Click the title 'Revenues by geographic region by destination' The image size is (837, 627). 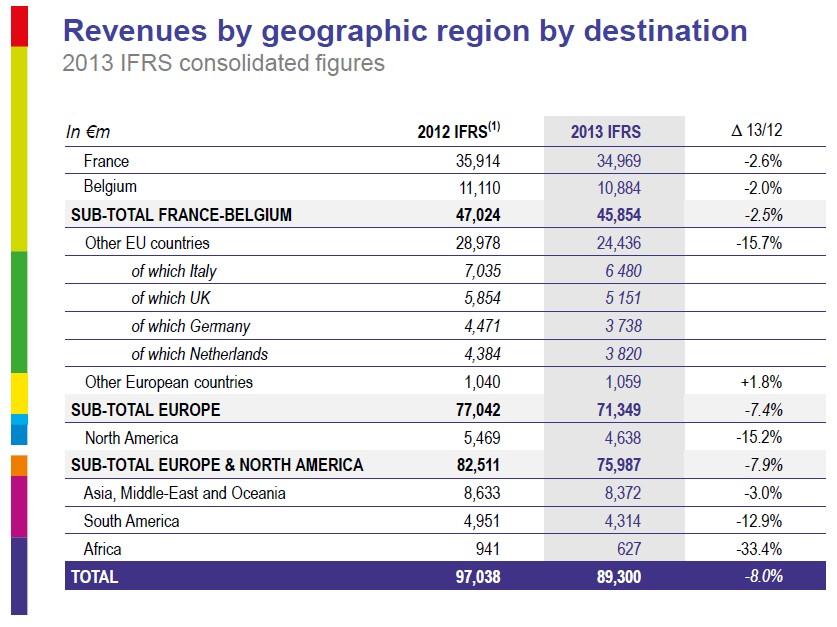(x=405, y=31)
